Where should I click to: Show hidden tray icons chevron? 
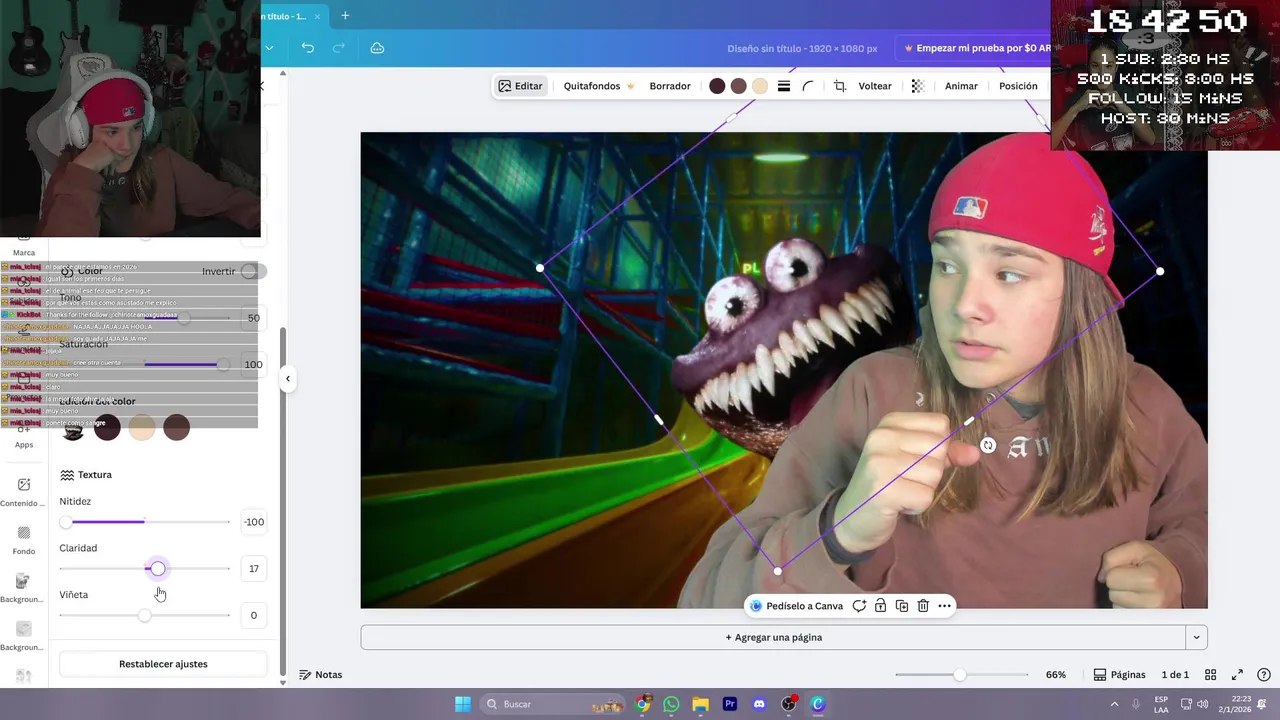pyautogui.click(x=1115, y=704)
